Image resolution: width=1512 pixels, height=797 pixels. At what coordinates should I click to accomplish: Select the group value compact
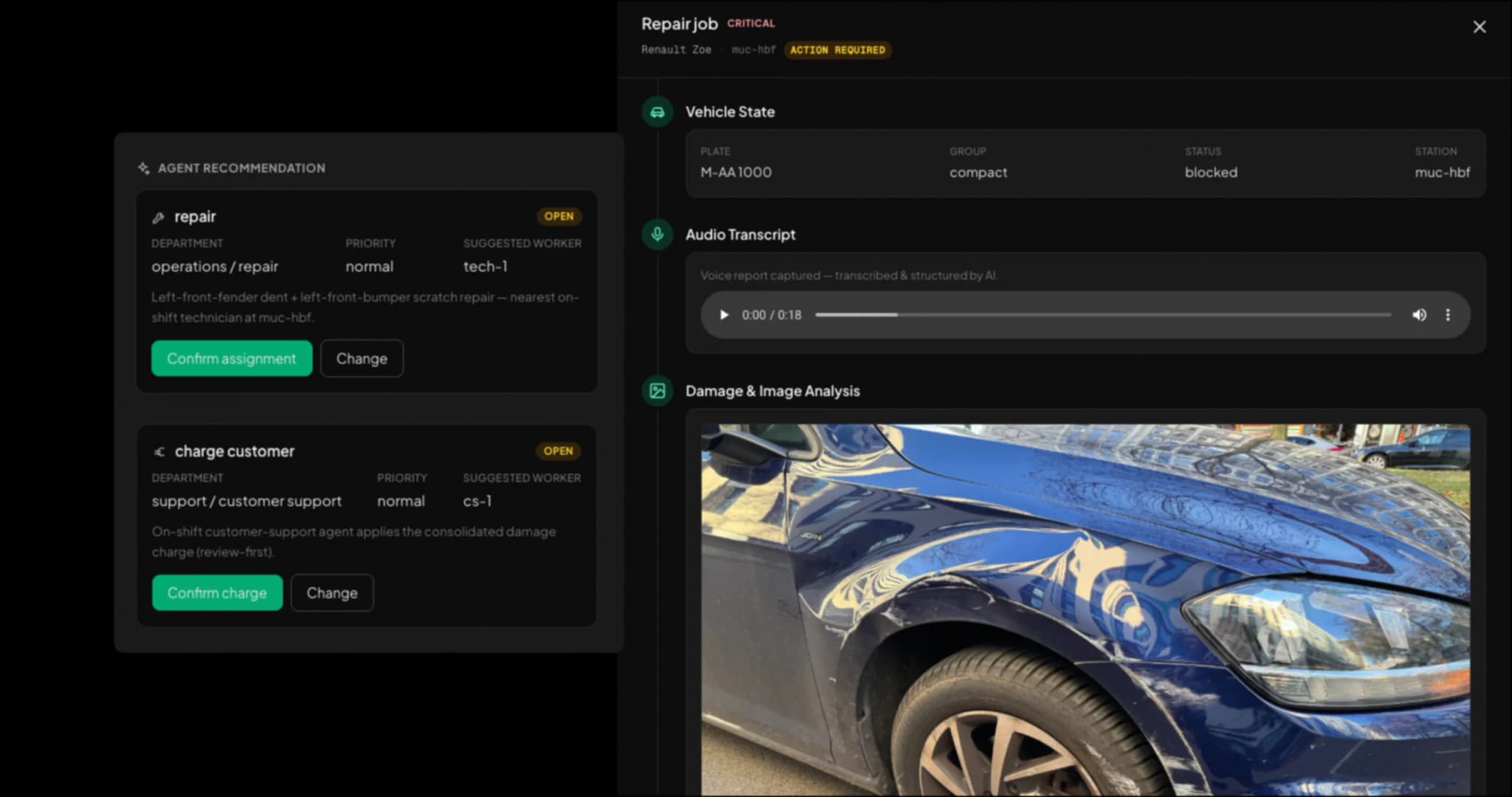point(978,173)
